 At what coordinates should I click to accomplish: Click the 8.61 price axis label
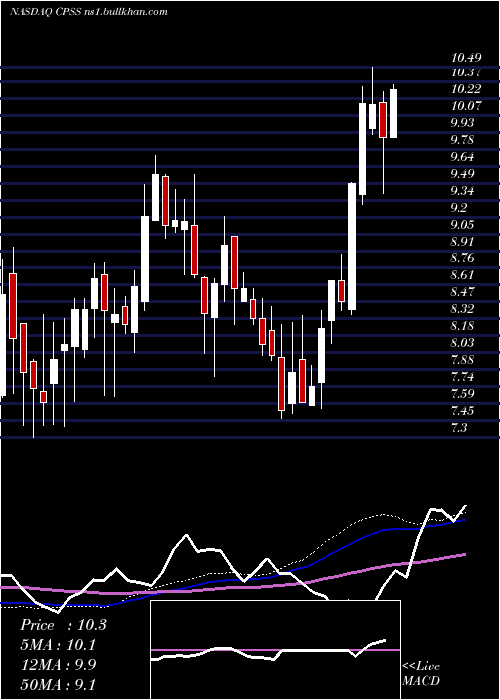click(464, 275)
